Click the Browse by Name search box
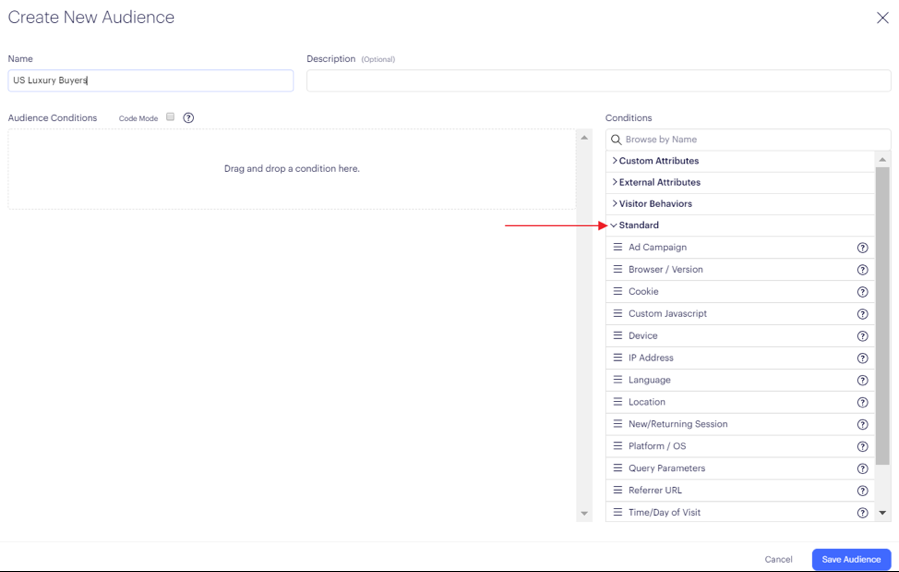 tap(750, 140)
